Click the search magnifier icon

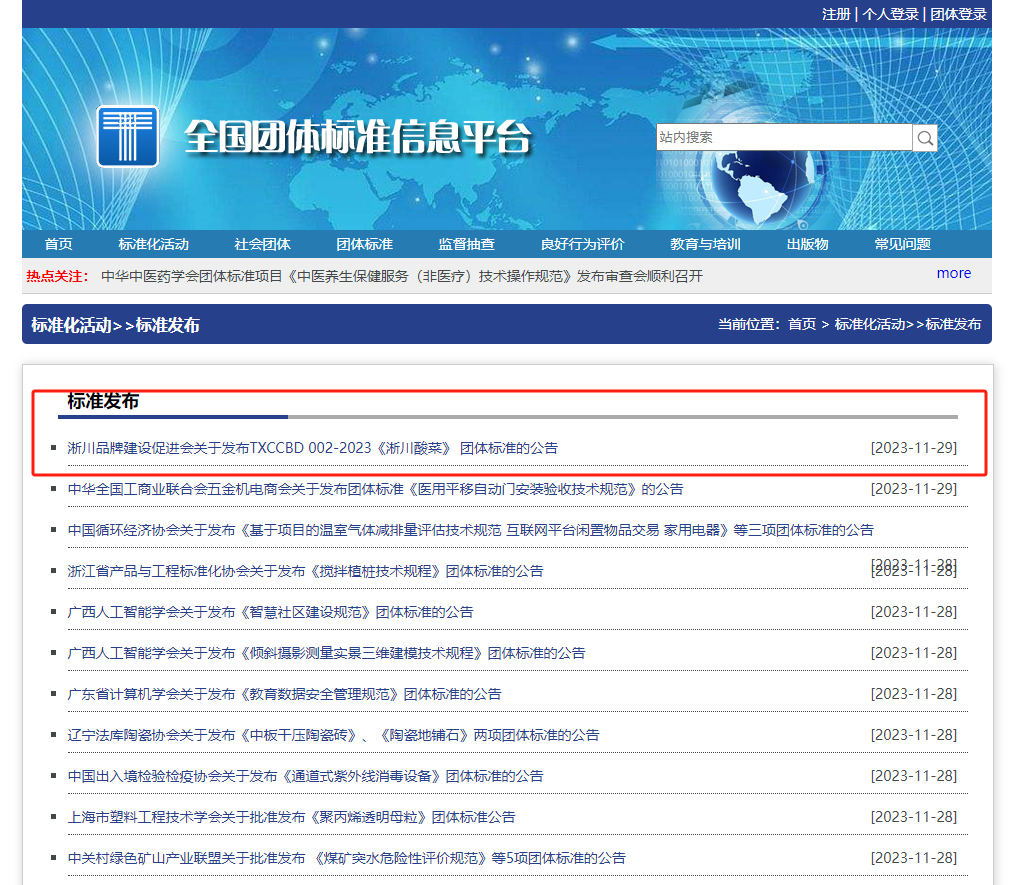coord(925,138)
